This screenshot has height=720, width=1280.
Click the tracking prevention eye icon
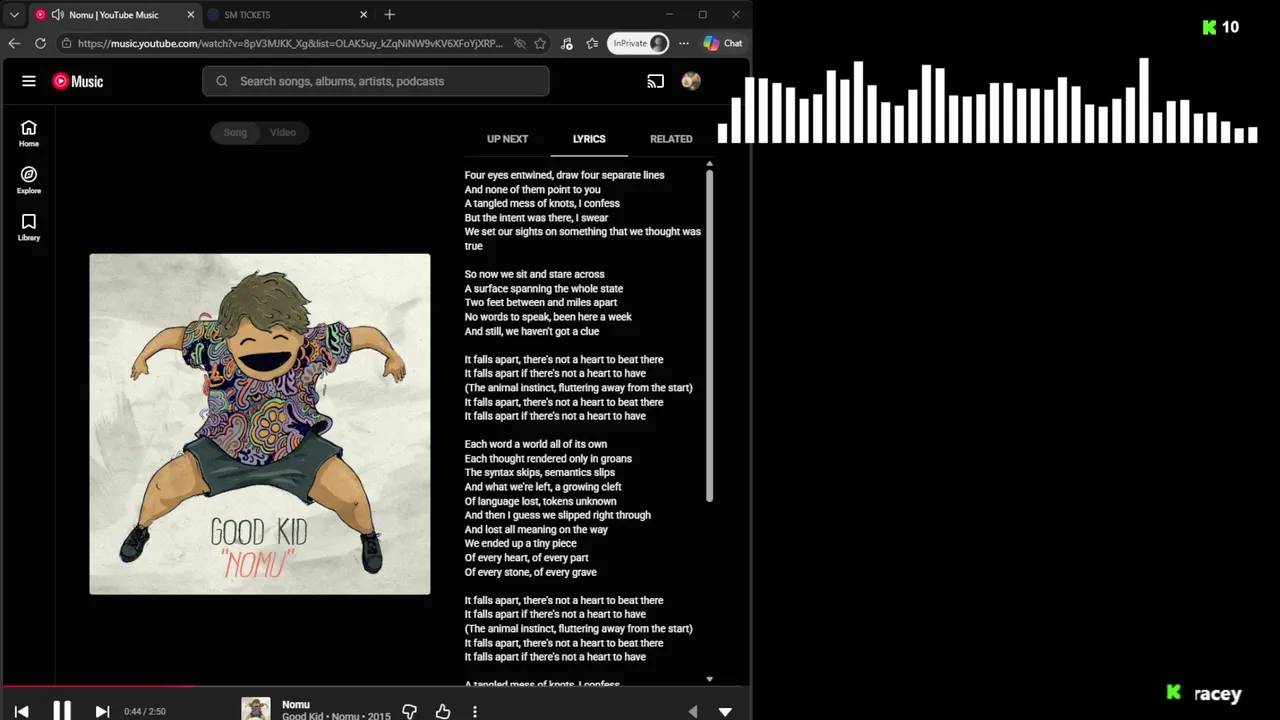click(519, 43)
